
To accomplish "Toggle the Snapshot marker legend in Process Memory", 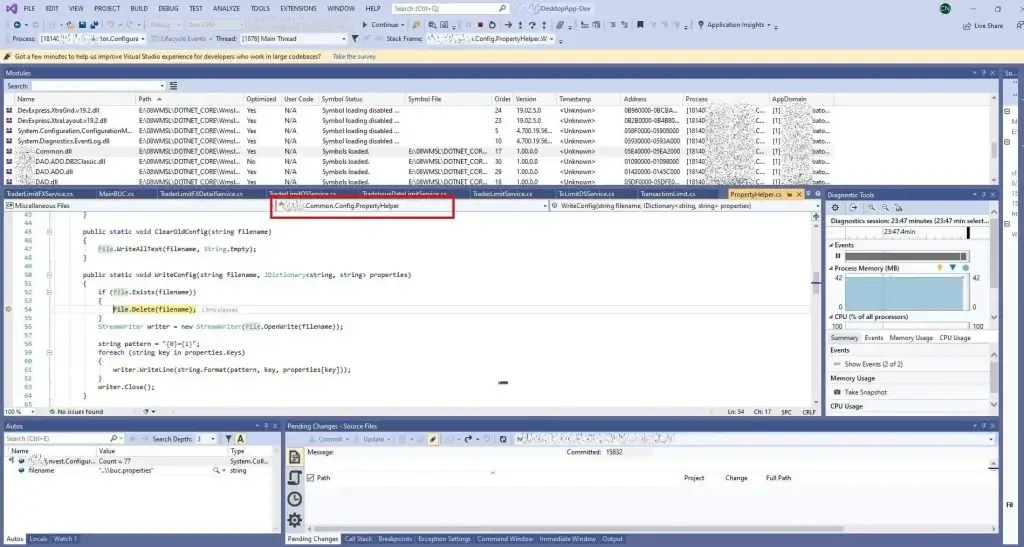I will tap(952, 268).
